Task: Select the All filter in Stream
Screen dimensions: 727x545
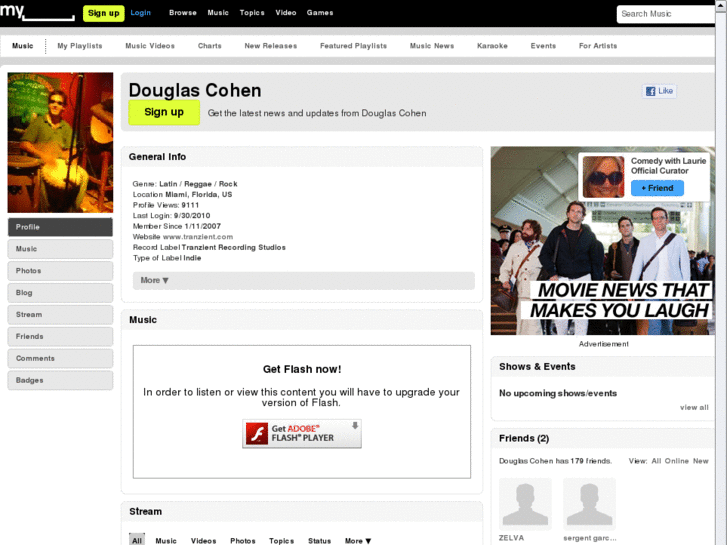Action: [137, 540]
